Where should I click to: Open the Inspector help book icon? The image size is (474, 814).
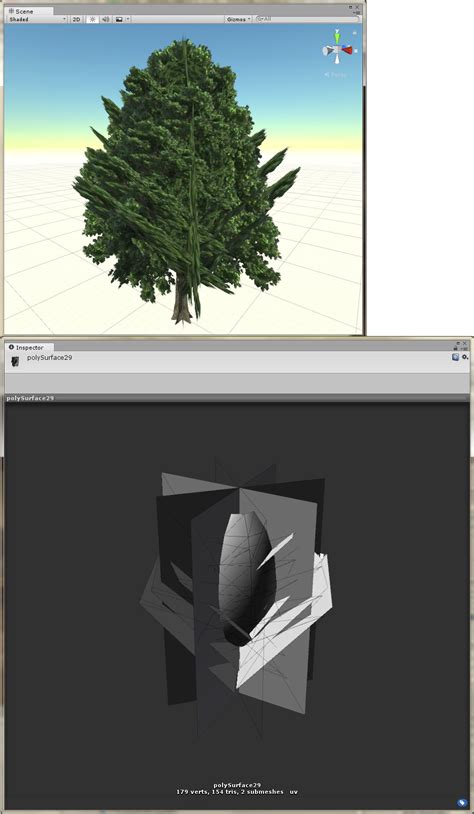(455, 357)
